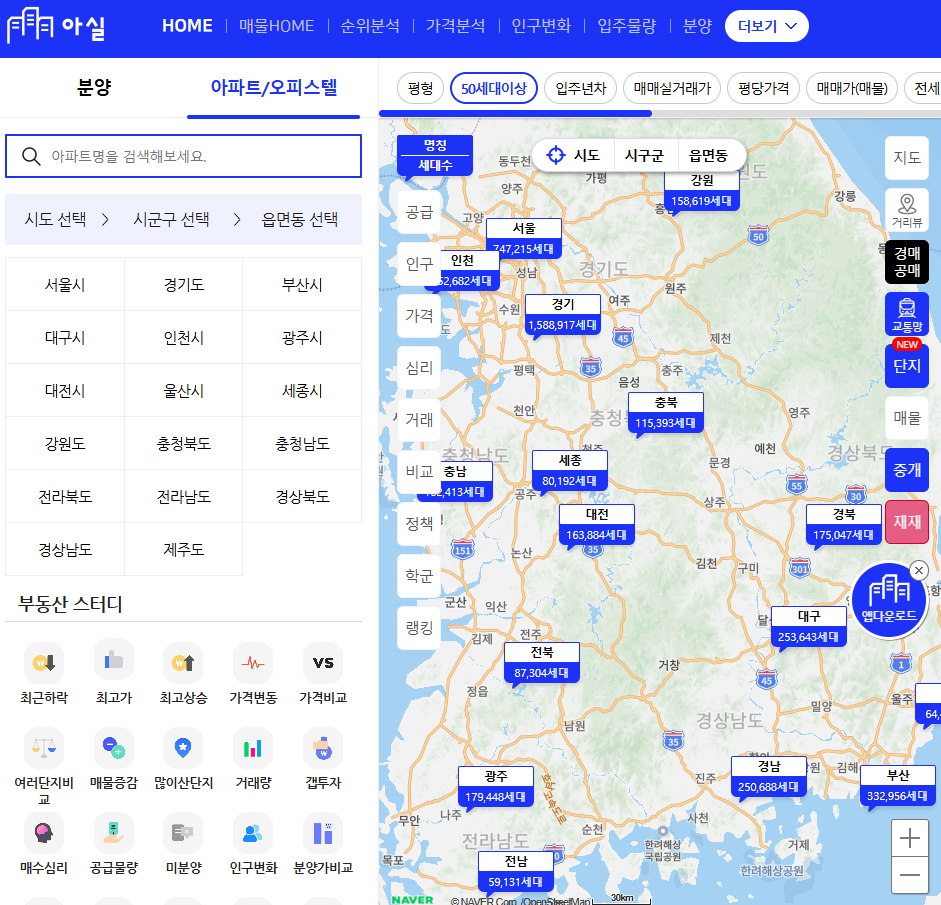Viewport: 941px width, 905px height.
Task: Select 서울시 from region grid
Action: click(65, 284)
